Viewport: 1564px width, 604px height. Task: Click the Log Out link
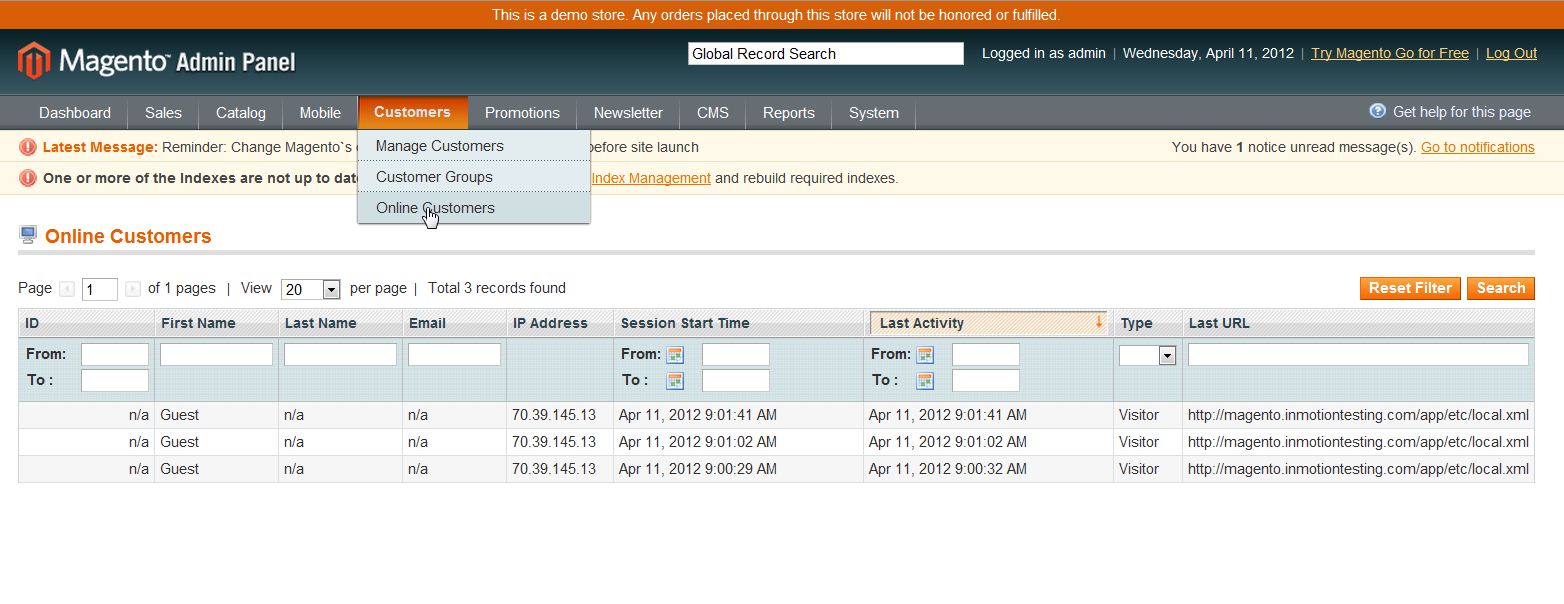(1511, 54)
